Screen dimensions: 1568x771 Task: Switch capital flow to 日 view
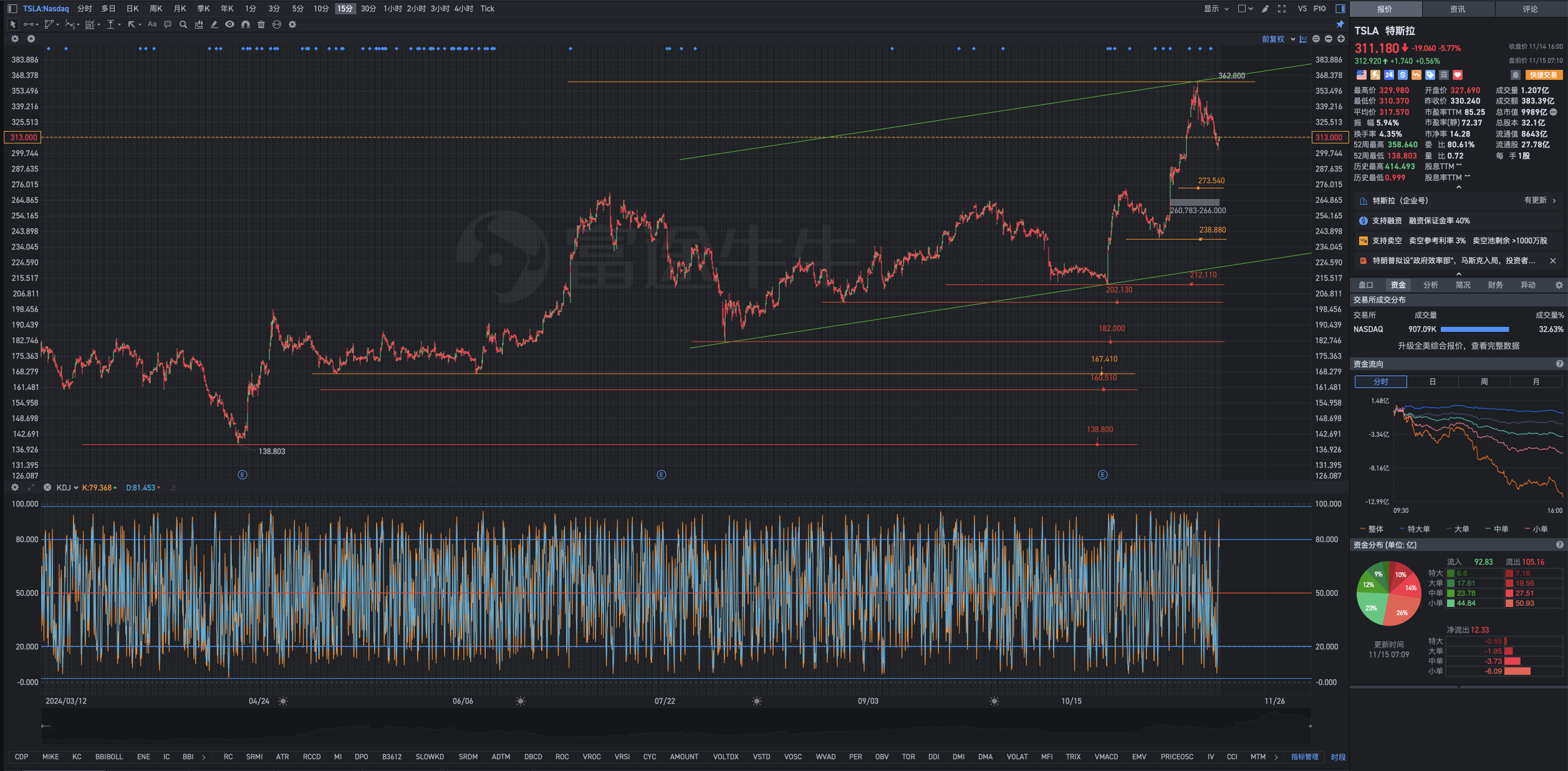1433,382
